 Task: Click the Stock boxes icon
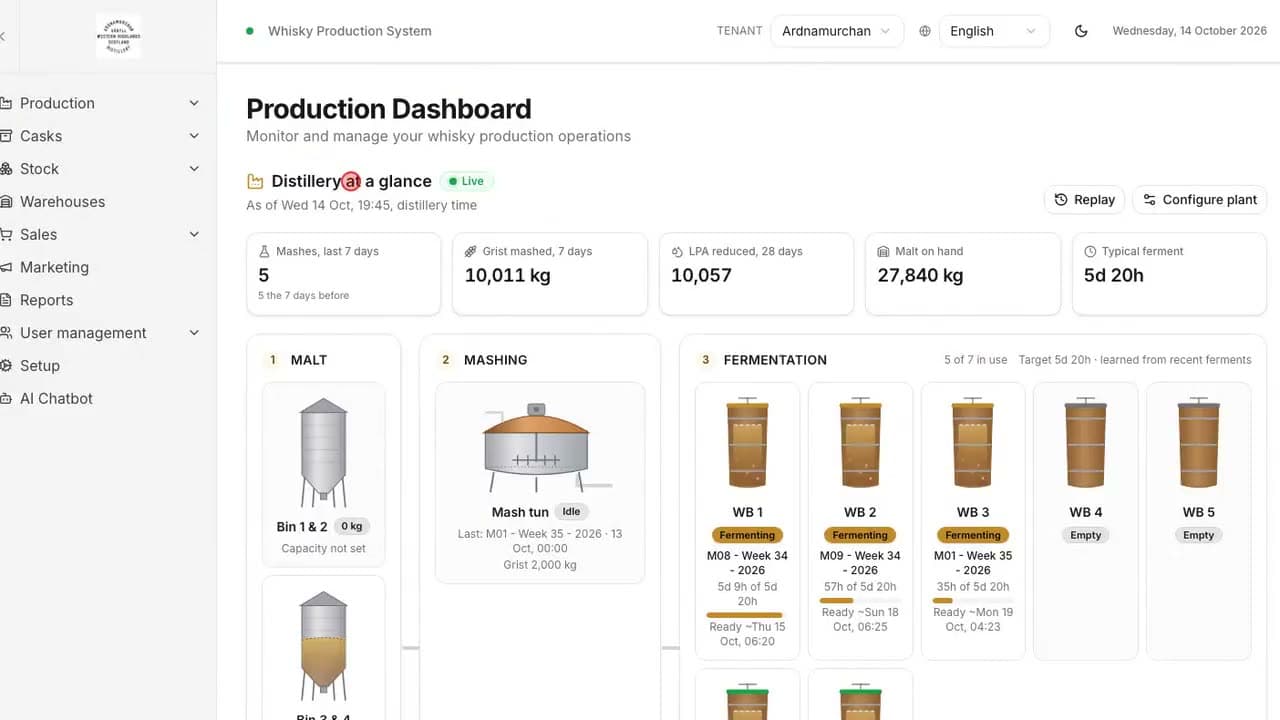[6, 169]
